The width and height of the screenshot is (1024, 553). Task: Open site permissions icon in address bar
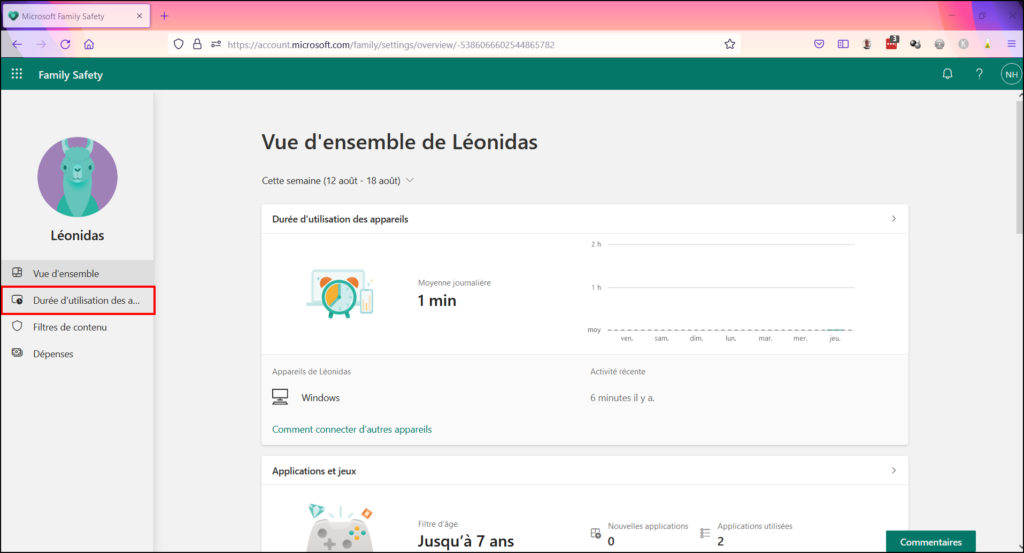[x=216, y=44]
